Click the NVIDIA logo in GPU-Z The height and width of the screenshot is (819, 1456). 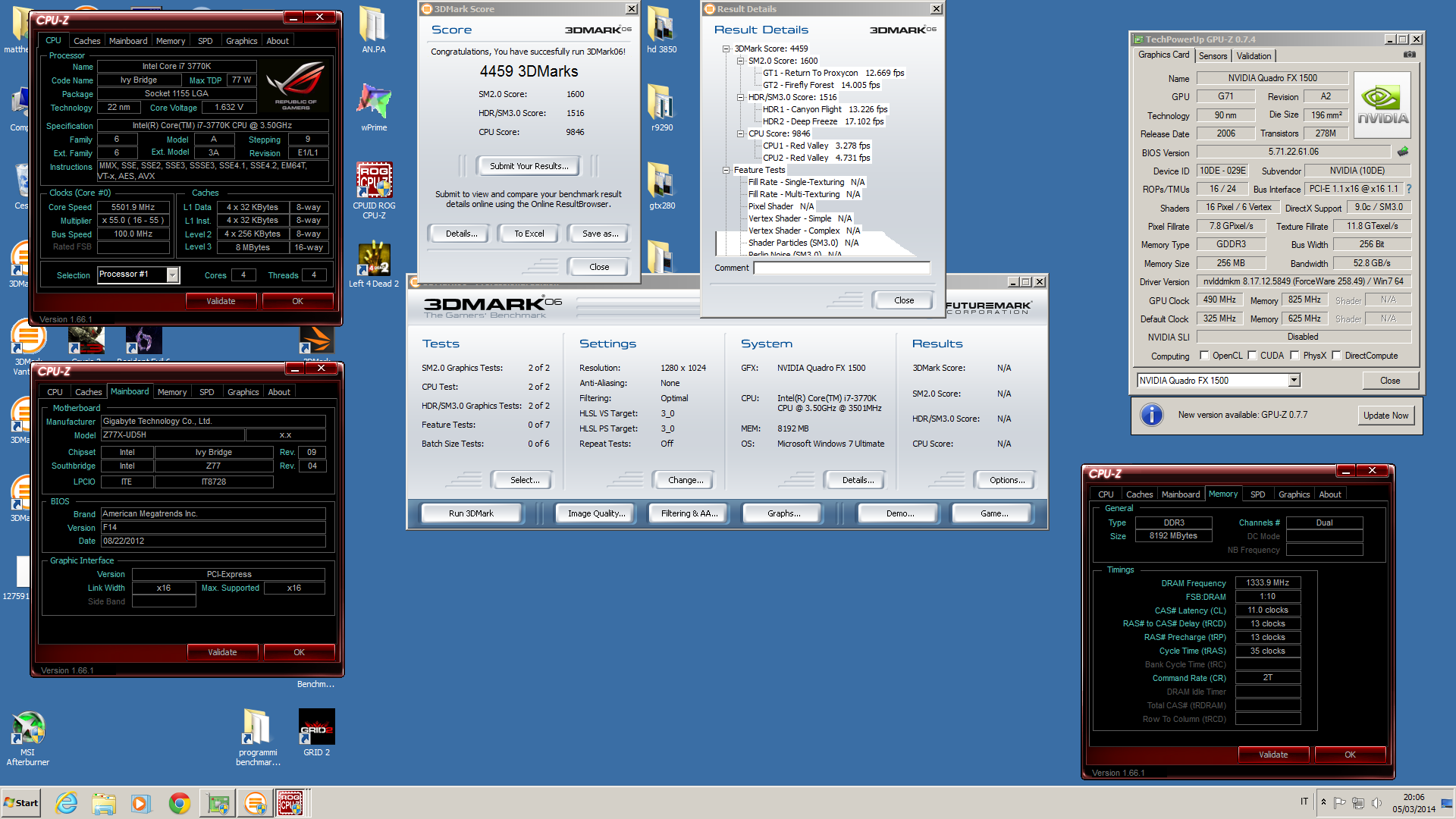coord(1382,105)
